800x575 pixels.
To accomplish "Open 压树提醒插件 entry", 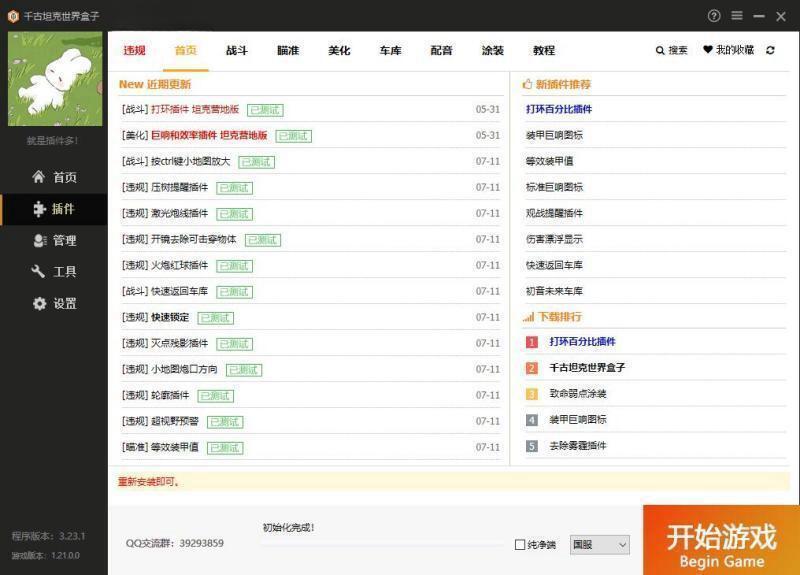I will coord(180,188).
